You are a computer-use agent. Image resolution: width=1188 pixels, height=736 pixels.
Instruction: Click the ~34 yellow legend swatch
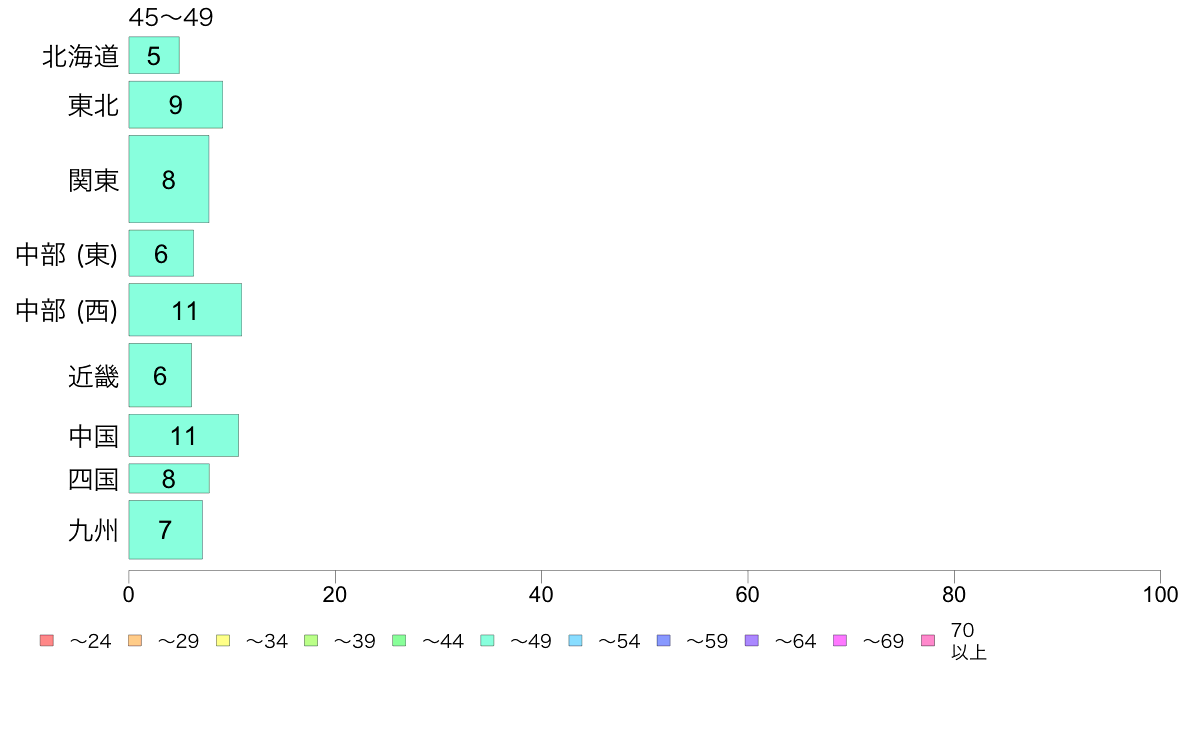click(x=223, y=640)
